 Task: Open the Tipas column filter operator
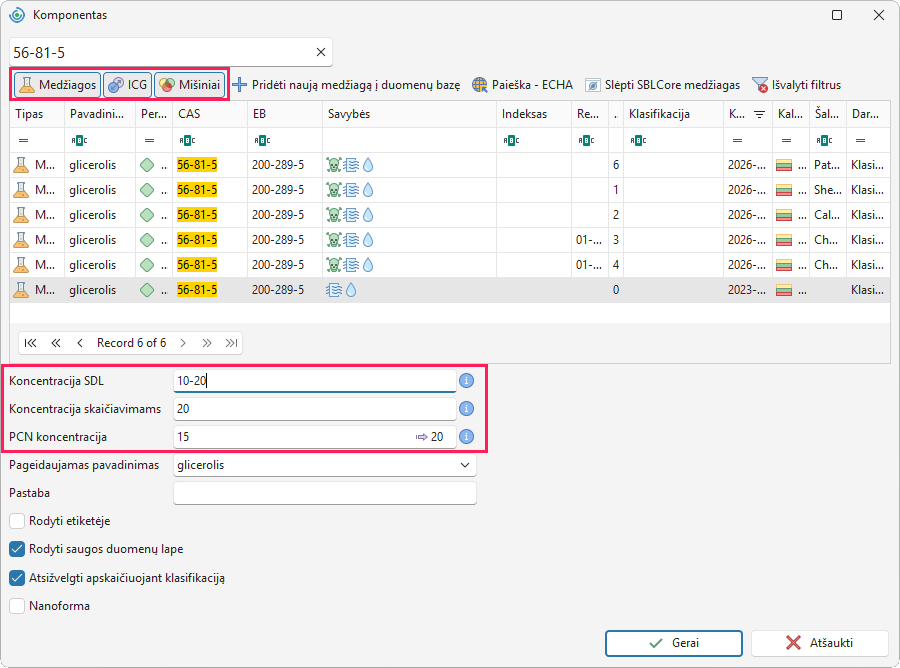[24, 140]
